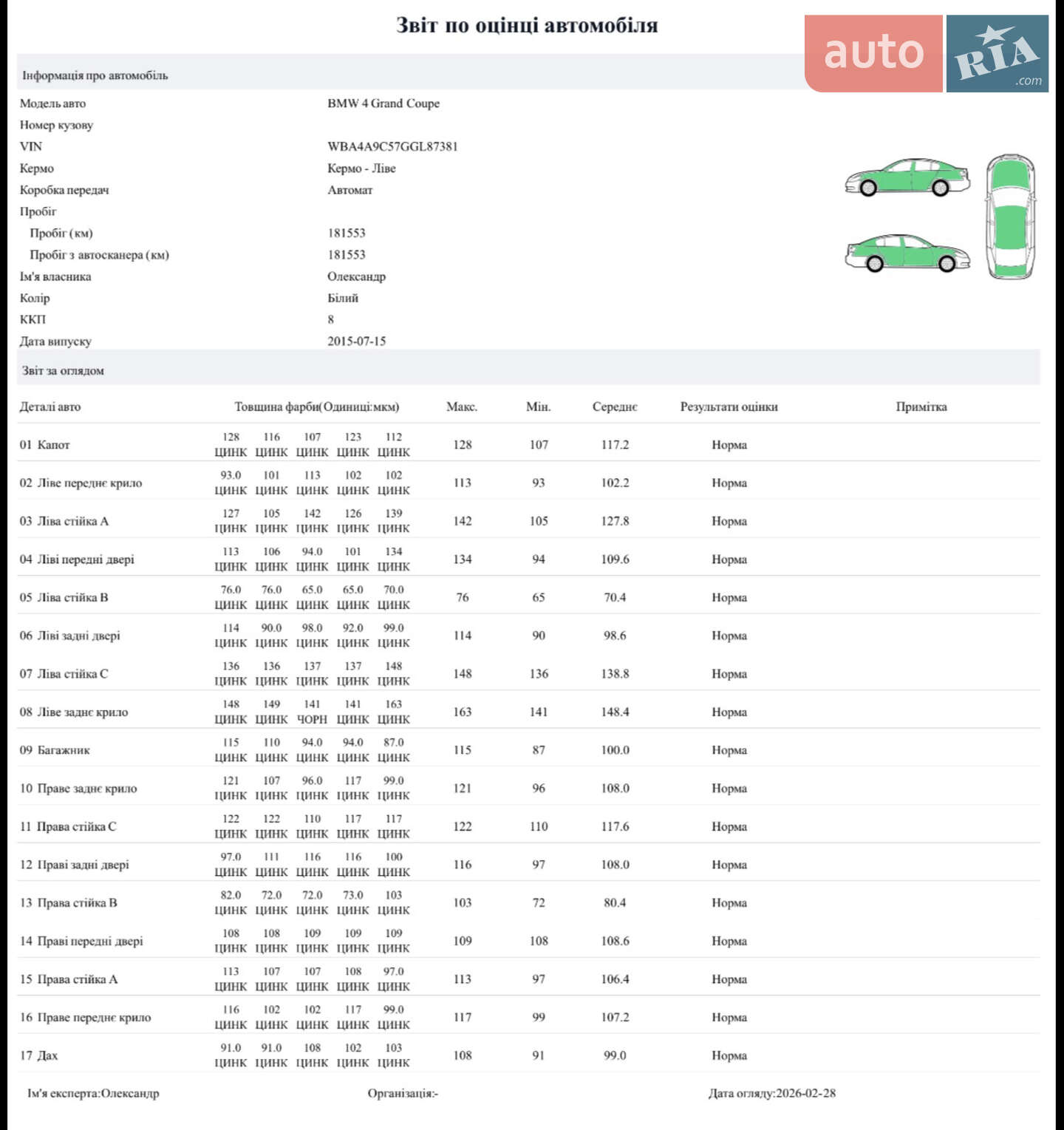Click the auto logo tile

click(x=873, y=53)
